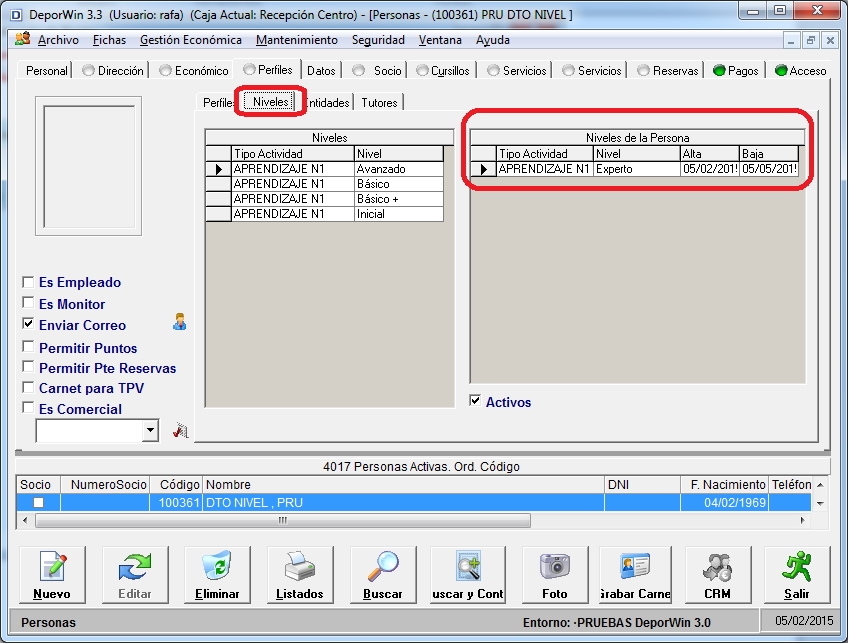Viewport: 849px width, 644px height.
Task: Select the DTO NIVEL , PRU person row
Action: (414, 503)
